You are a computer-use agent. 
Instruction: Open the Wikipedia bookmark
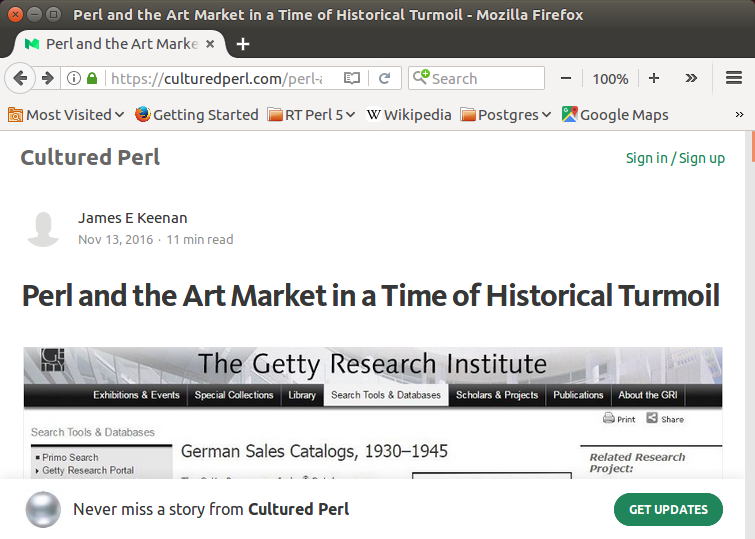409,115
